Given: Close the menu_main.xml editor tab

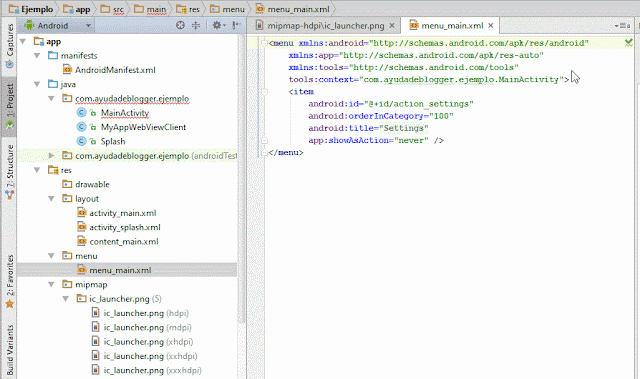Looking at the screenshot, I should click(491, 26).
